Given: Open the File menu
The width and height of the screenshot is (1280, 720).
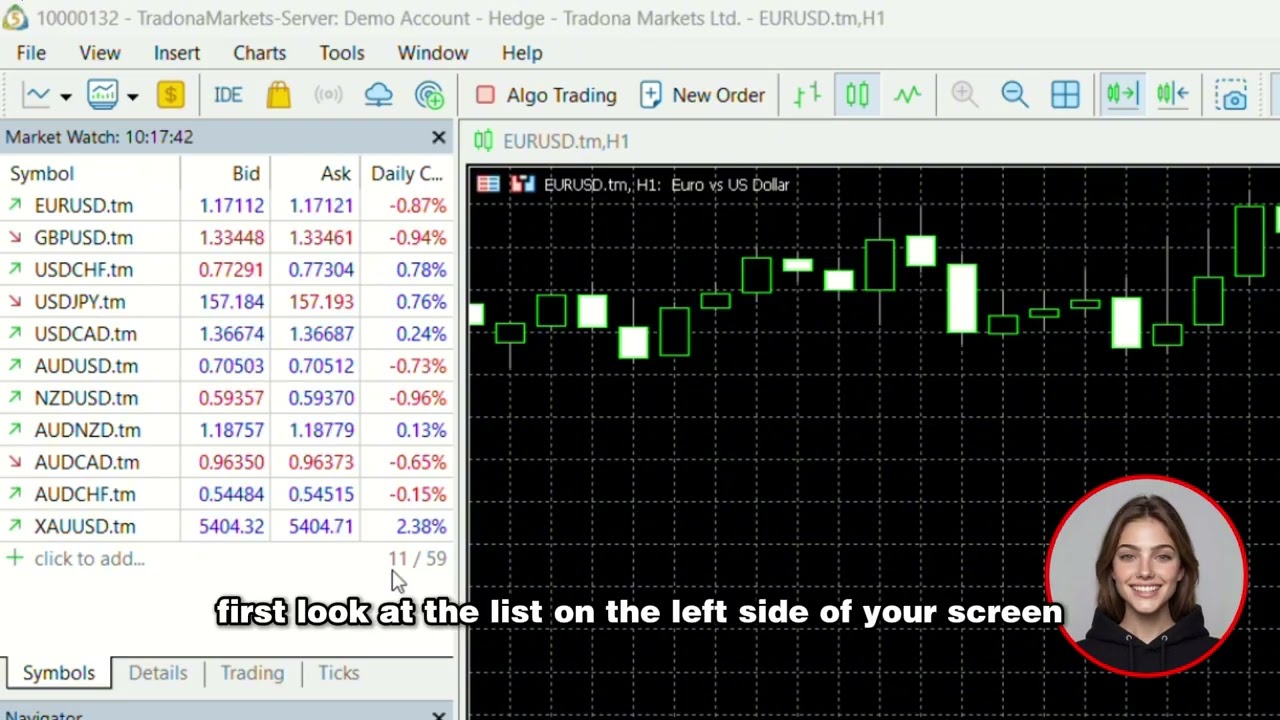Looking at the screenshot, I should 31,53.
